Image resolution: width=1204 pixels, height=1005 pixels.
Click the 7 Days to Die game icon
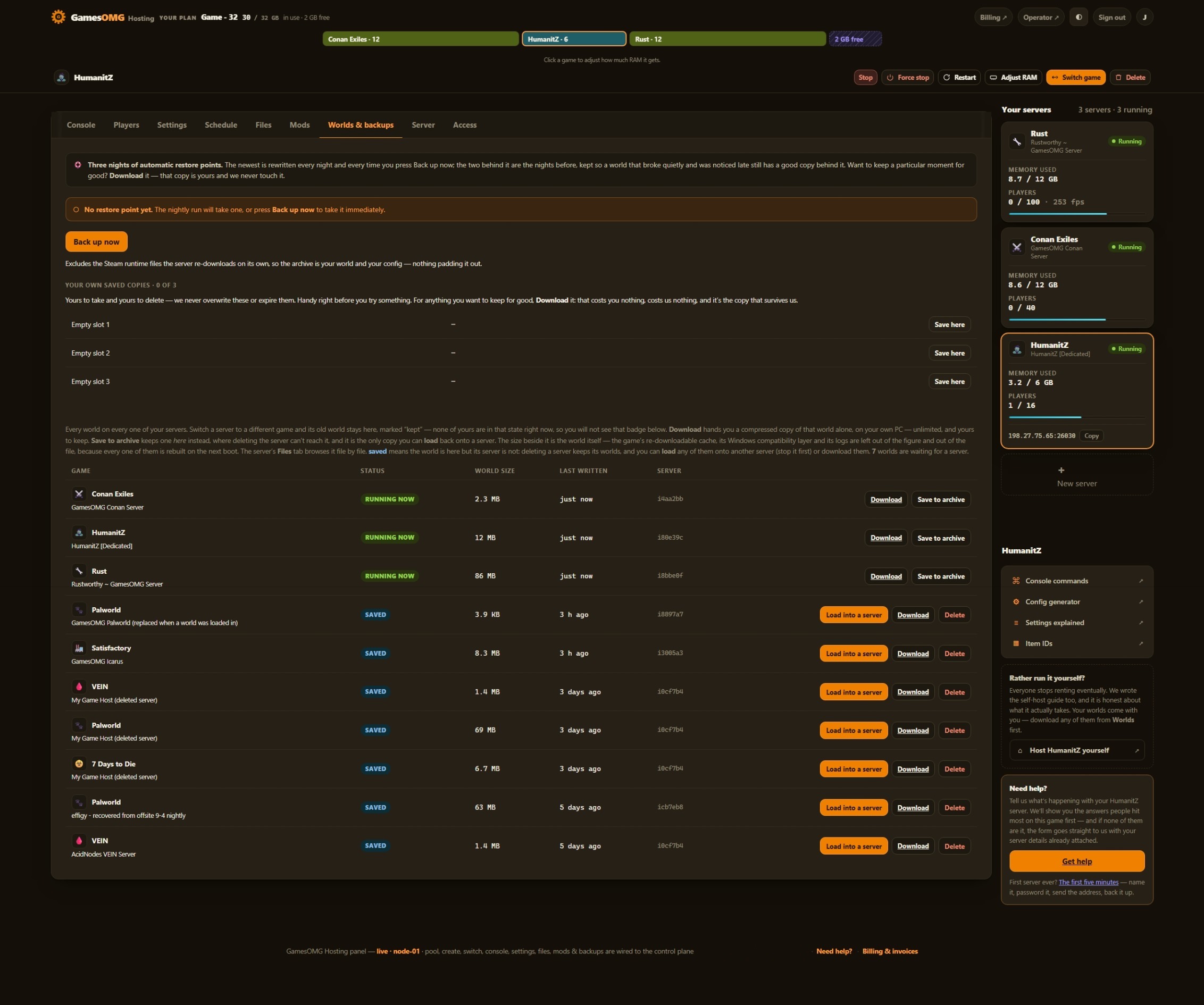(79, 764)
